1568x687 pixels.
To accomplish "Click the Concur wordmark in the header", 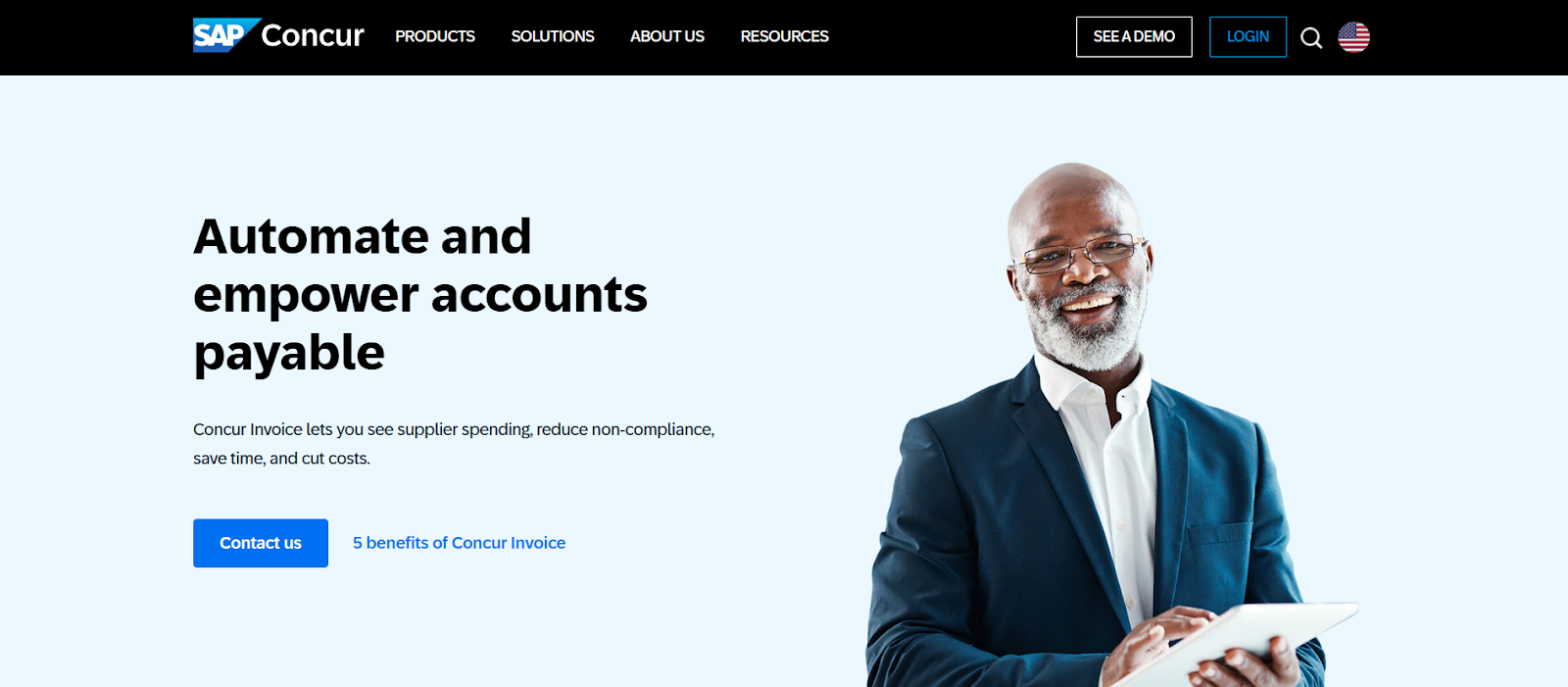I will tap(313, 36).
